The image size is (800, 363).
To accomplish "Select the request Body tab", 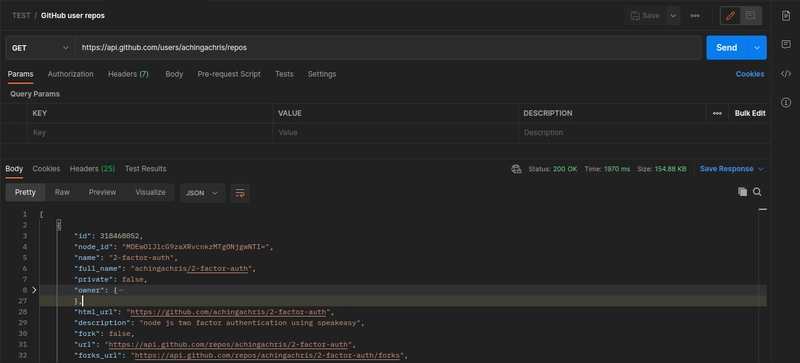I will pyautogui.click(x=174, y=74).
